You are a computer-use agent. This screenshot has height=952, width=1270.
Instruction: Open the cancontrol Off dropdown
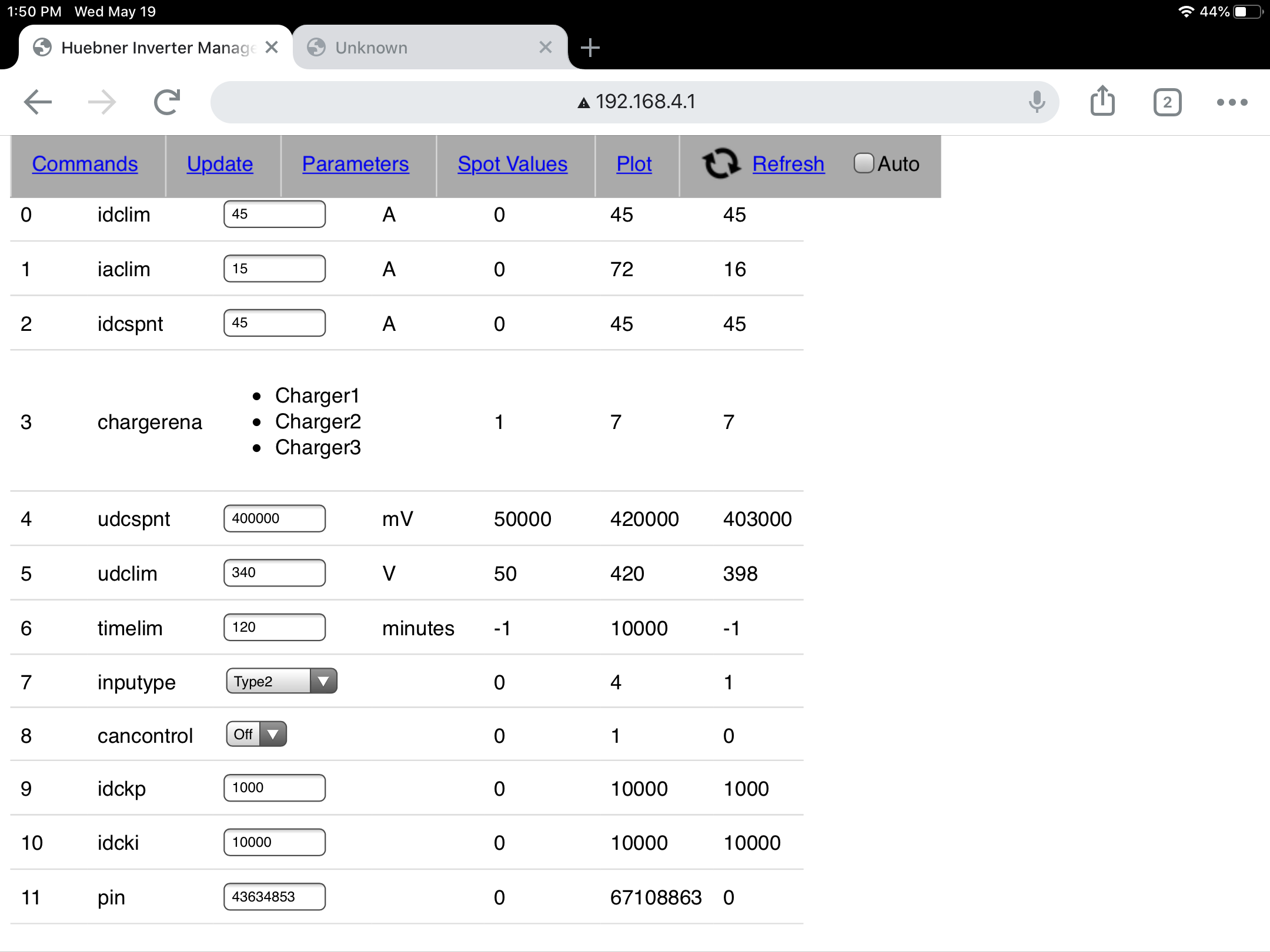pyautogui.click(x=256, y=734)
